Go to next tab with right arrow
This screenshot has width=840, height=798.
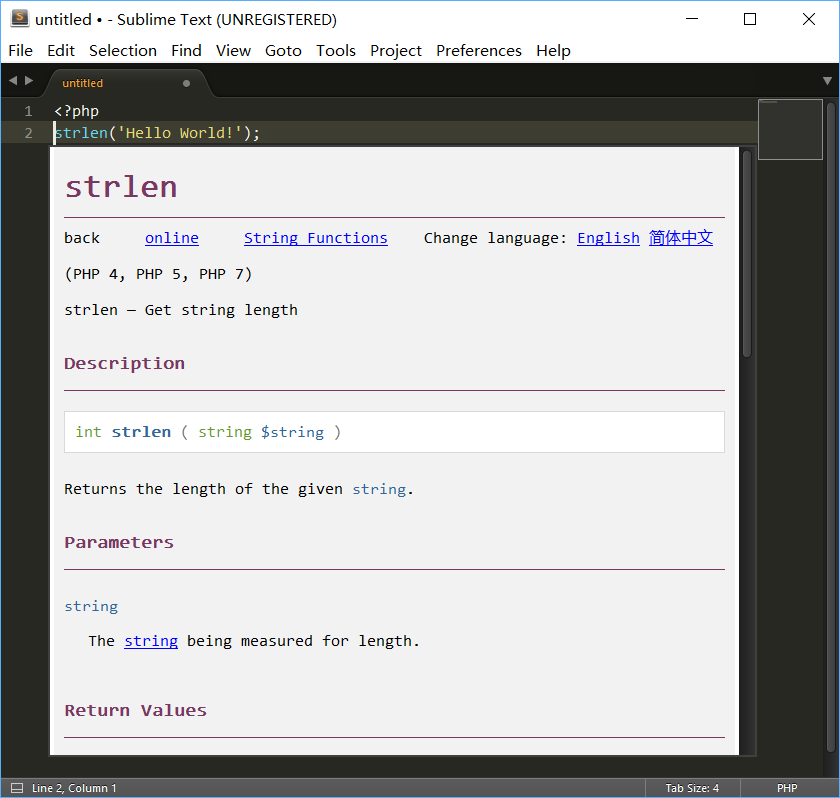(x=29, y=80)
